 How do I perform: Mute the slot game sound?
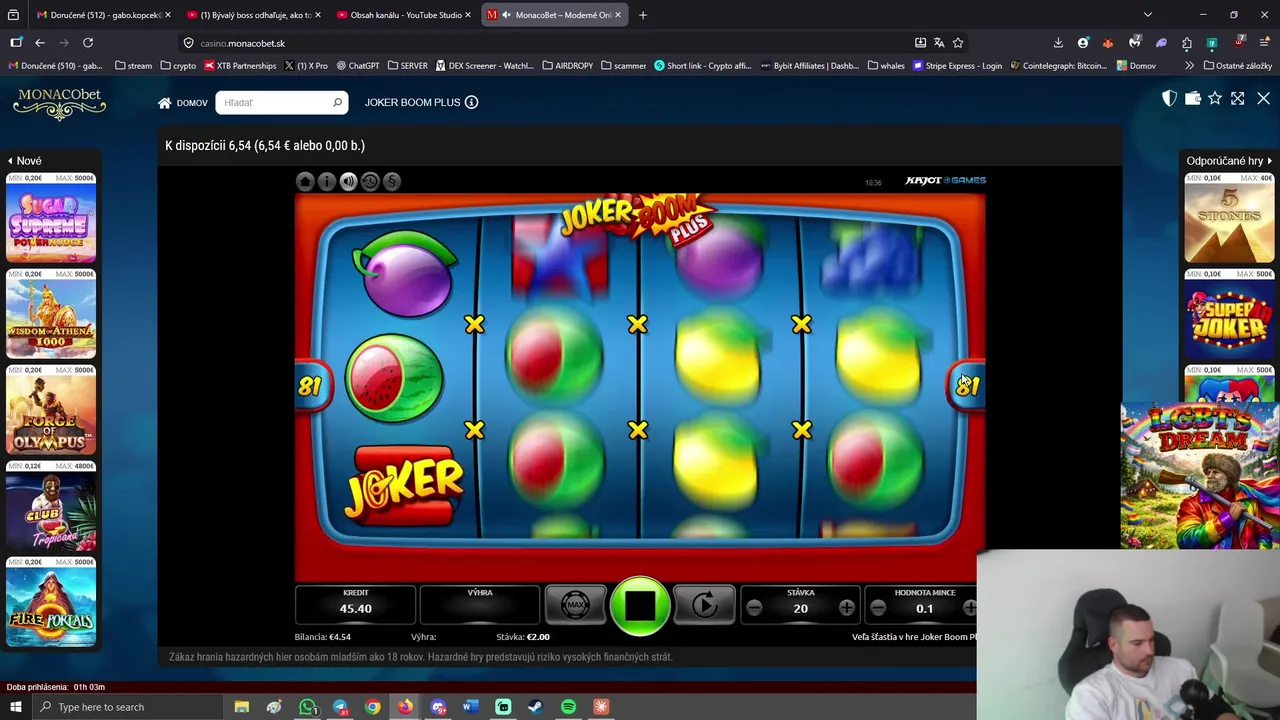348,181
